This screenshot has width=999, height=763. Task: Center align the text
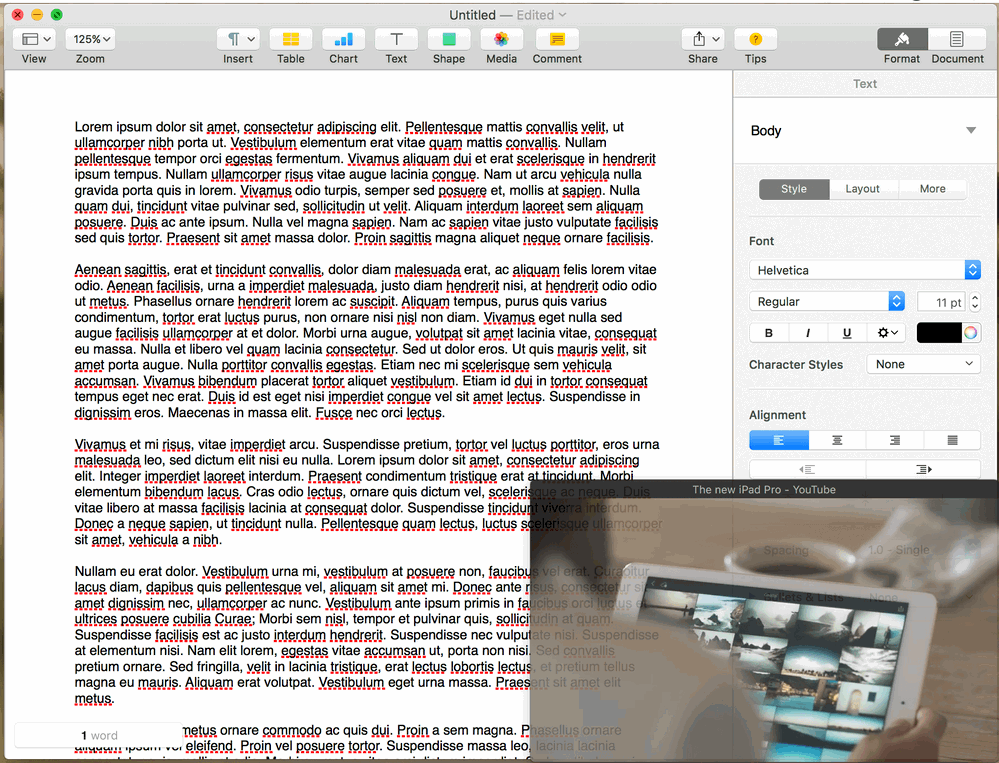point(837,440)
